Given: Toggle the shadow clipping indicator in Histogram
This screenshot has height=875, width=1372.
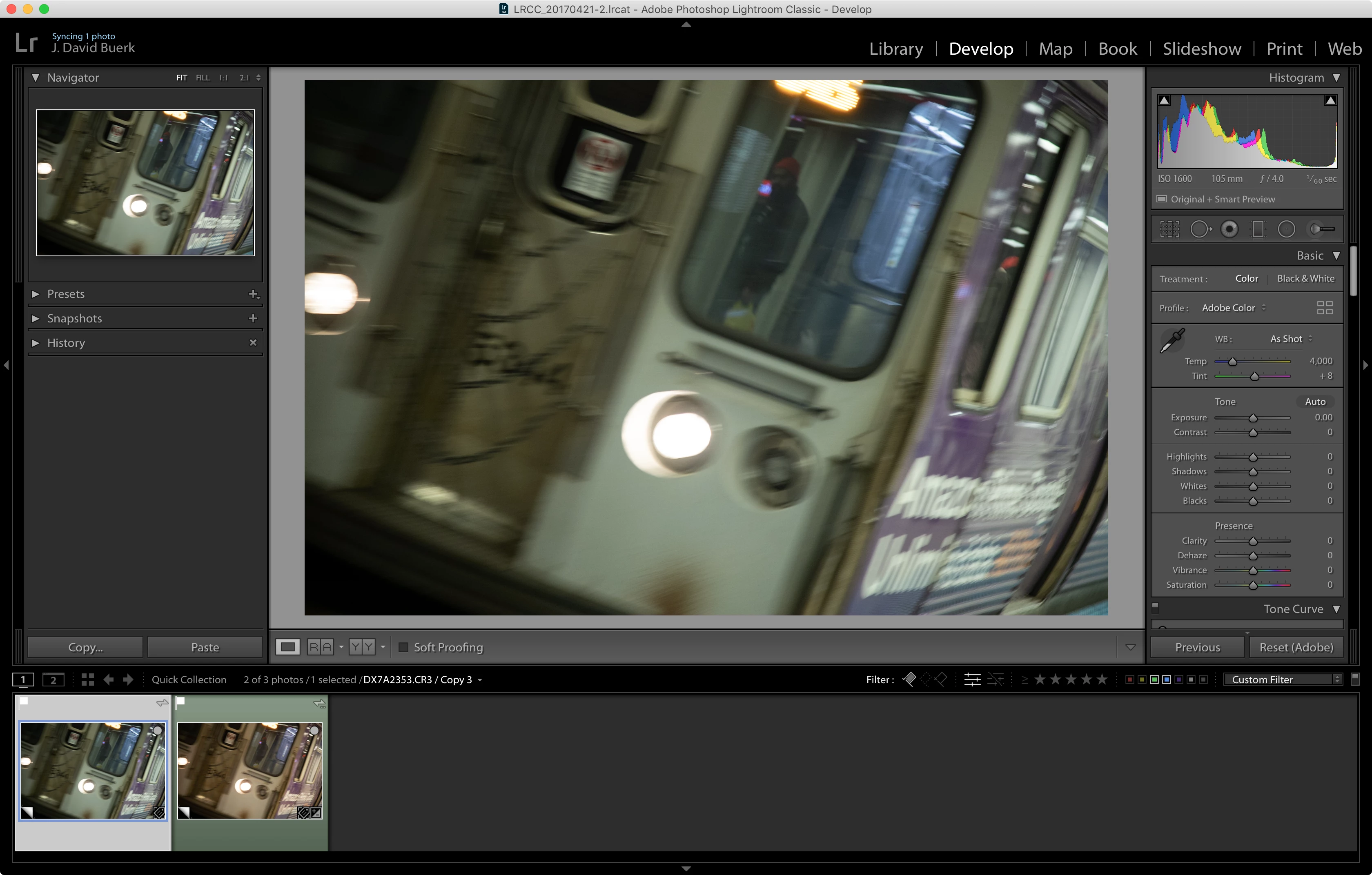Looking at the screenshot, I should 1165,100.
